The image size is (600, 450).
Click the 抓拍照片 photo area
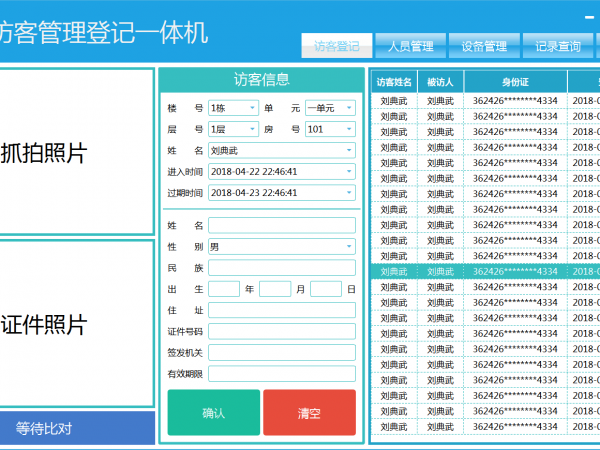(77, 153)
